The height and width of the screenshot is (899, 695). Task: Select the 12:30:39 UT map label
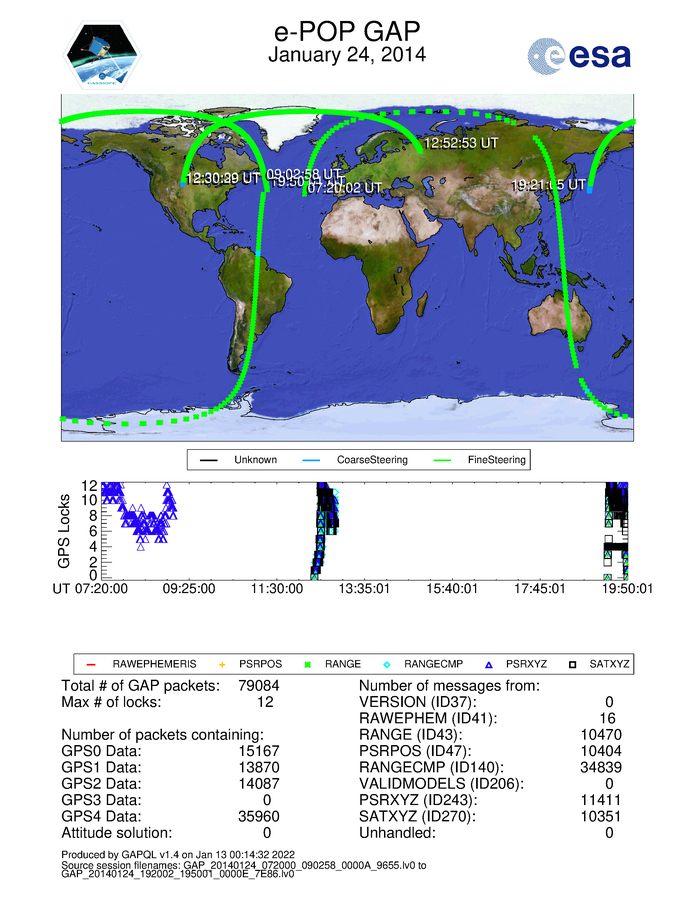pyautogui.click(x=223, y=178)
